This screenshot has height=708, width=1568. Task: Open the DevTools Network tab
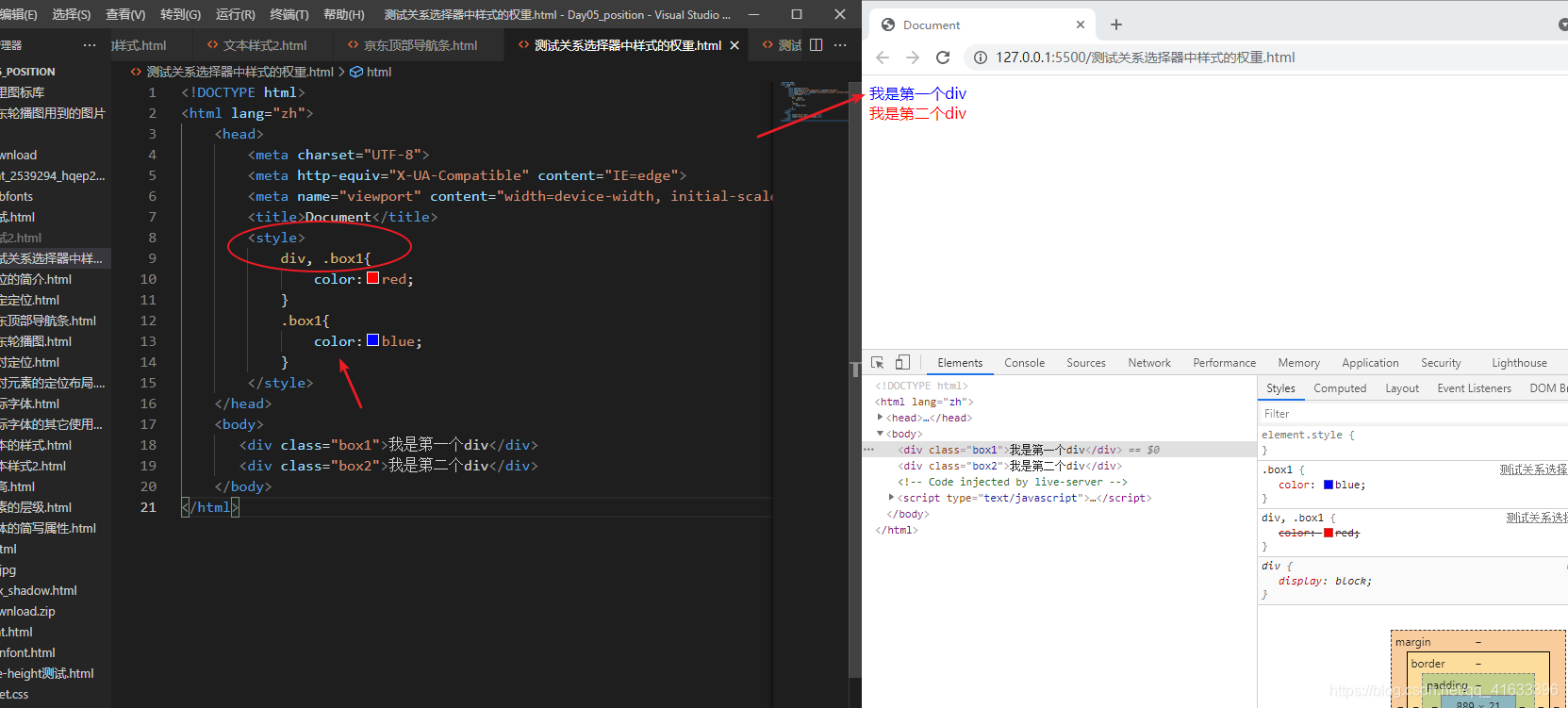pos(1149,363)
